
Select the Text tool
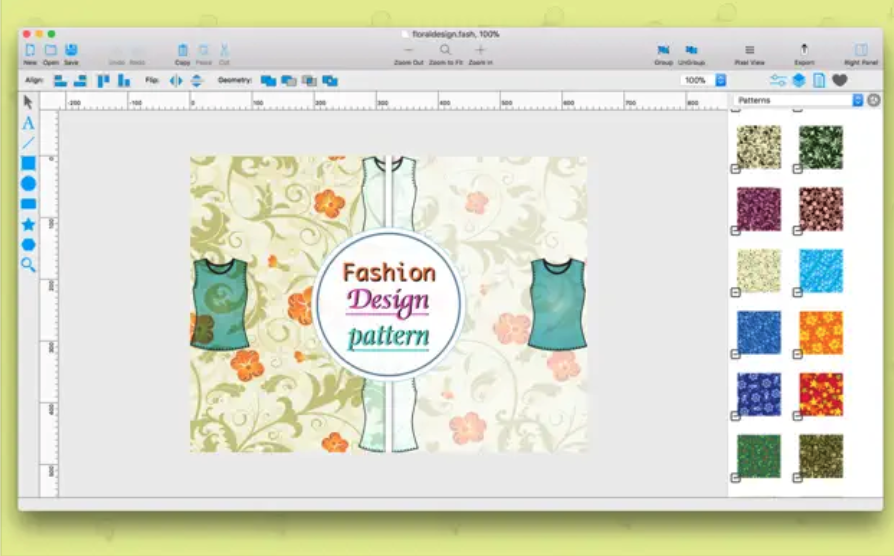pos(28,123)
